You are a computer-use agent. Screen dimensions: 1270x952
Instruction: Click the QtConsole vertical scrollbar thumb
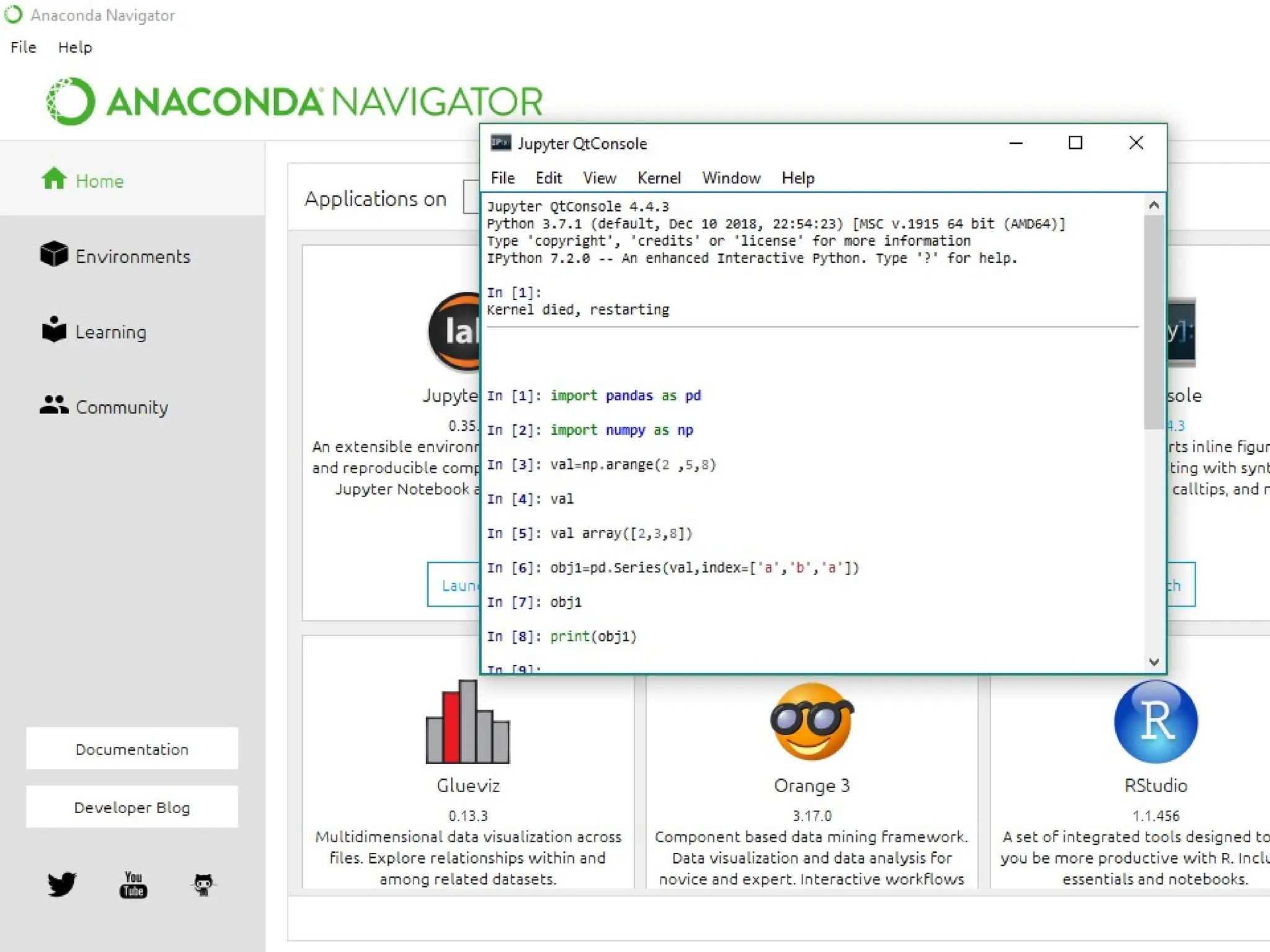coord(1154,321)
